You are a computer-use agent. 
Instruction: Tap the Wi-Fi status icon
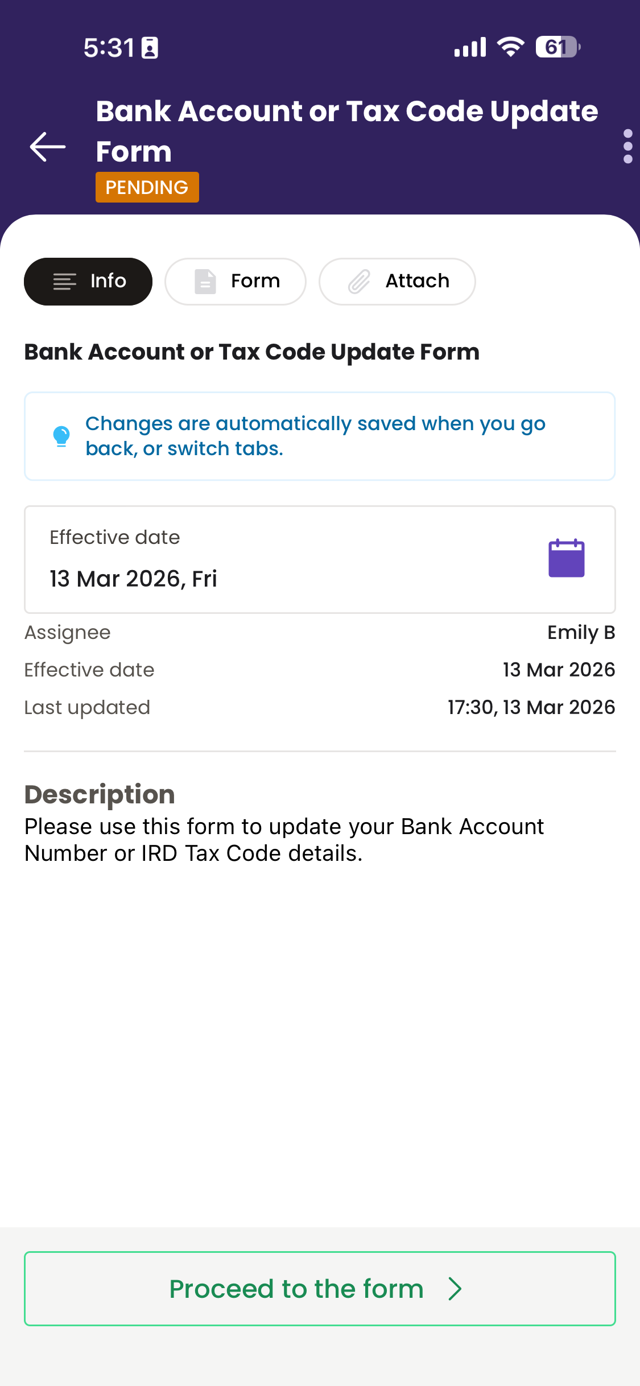(511, 47)
